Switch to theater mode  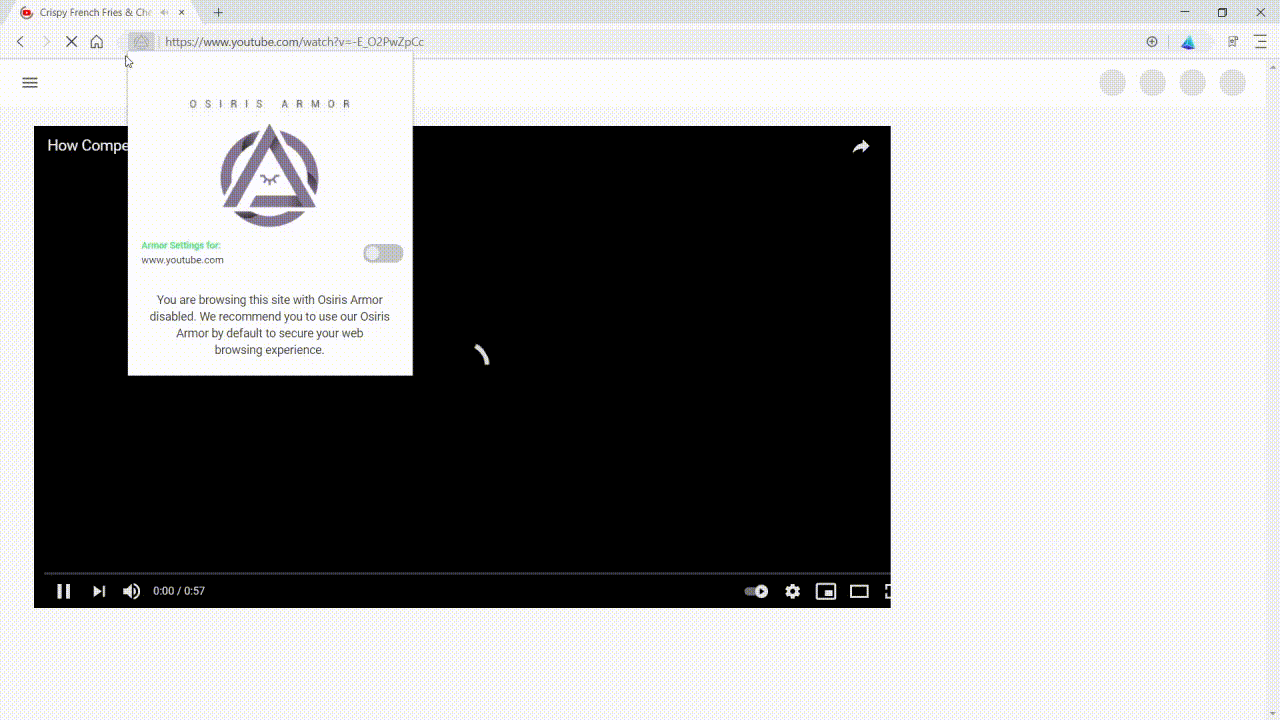coord(859,591)
